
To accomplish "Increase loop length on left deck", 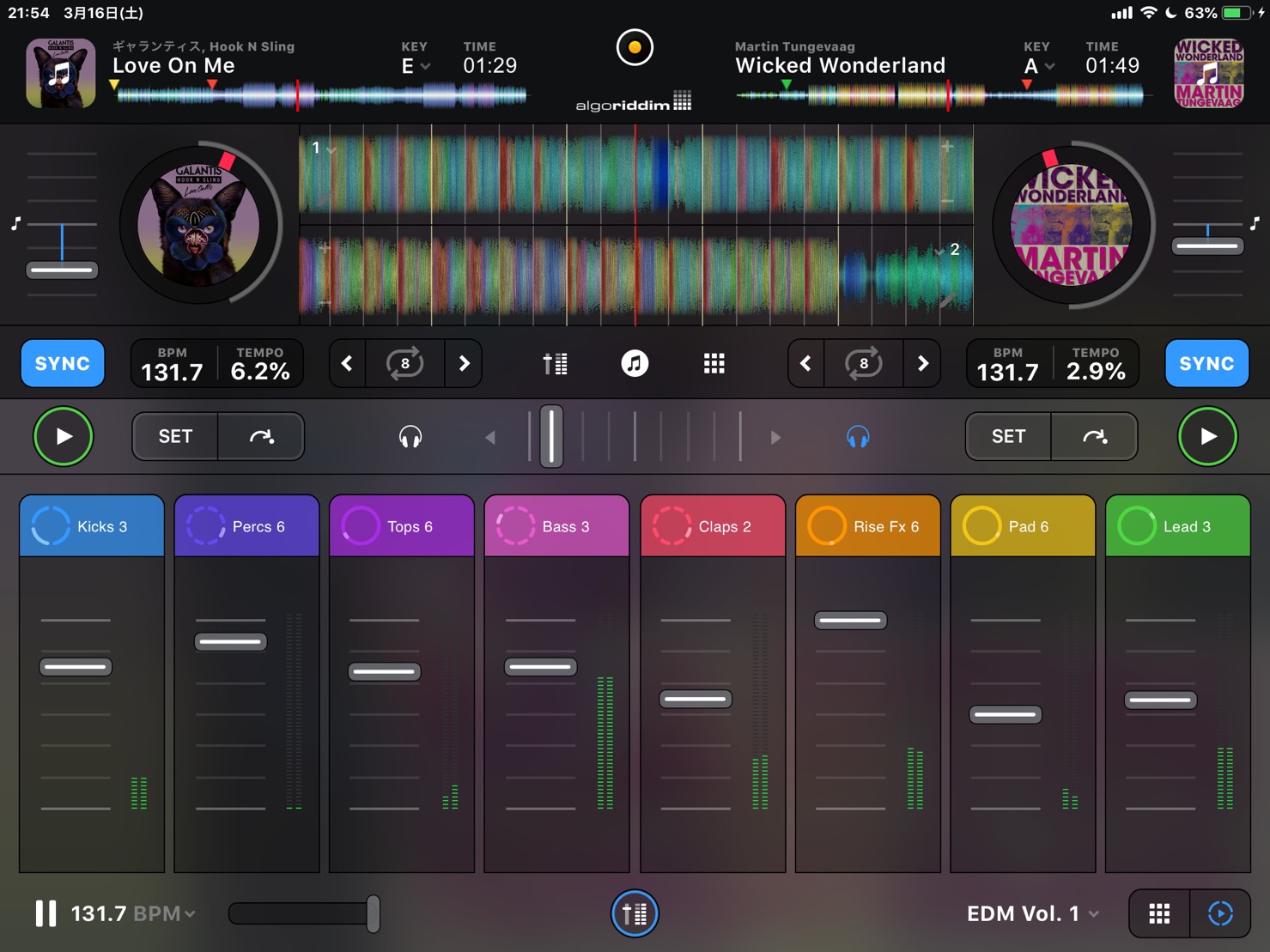I will tap(464, 363).
